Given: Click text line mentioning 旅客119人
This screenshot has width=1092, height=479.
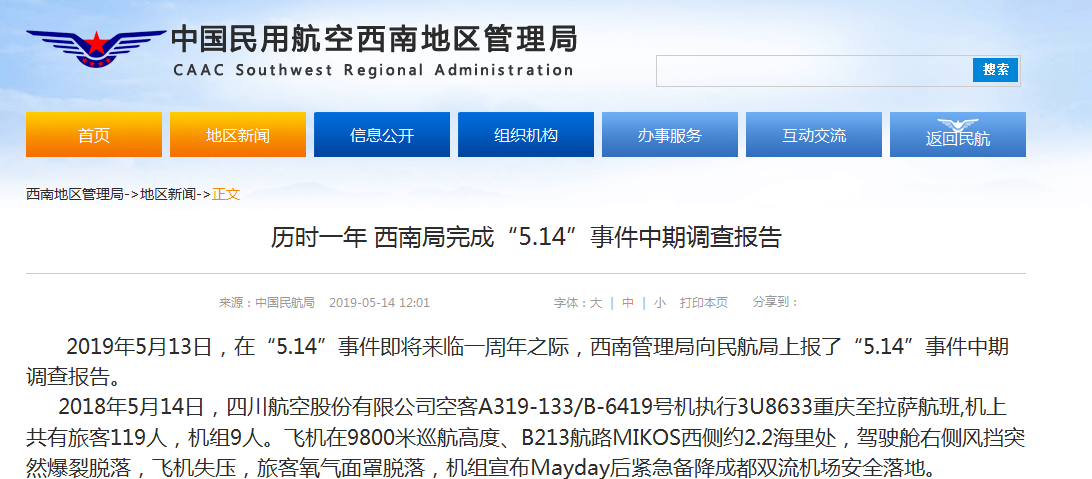Looking at the screenshot, I should tap(526, 437).
